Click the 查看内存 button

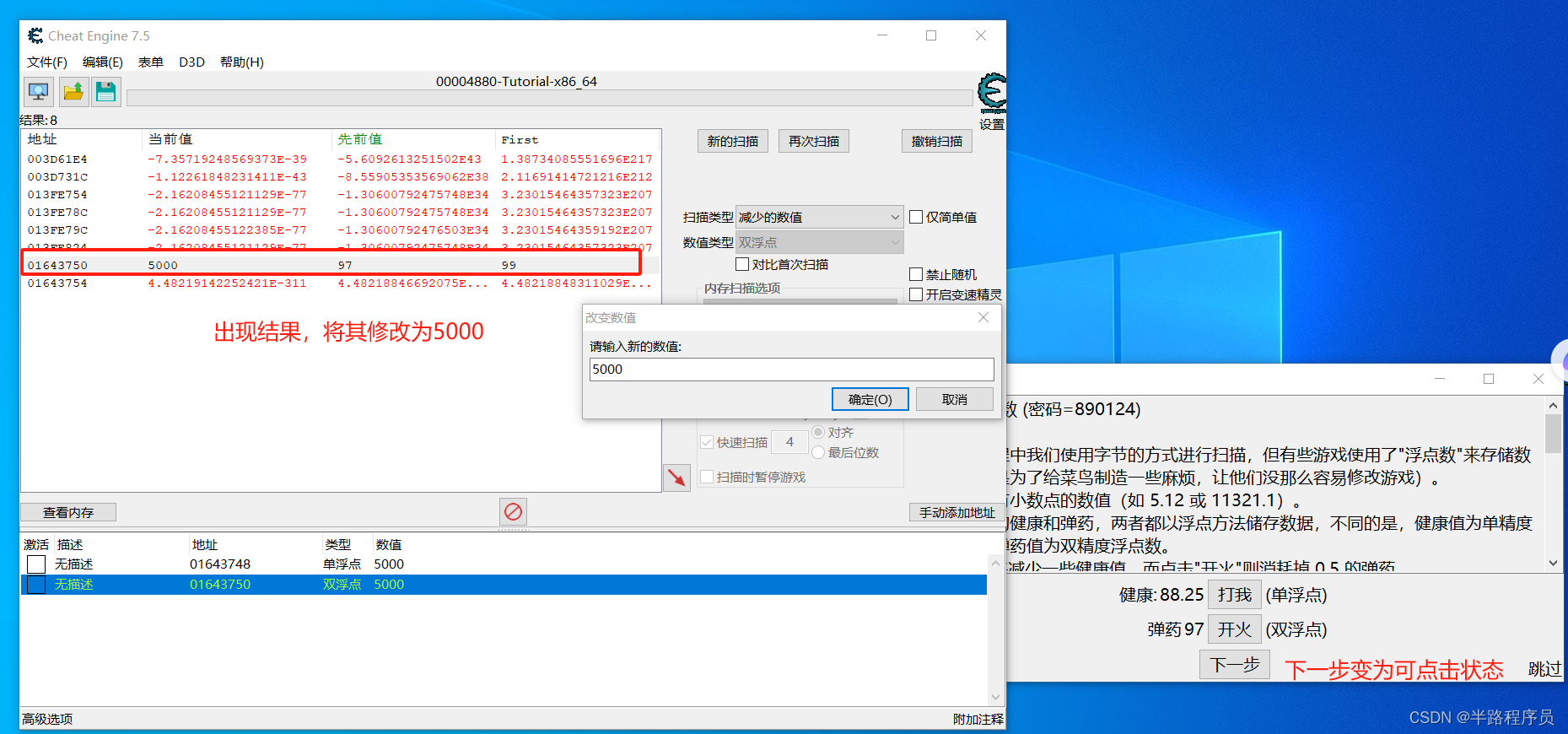[68, 512]
